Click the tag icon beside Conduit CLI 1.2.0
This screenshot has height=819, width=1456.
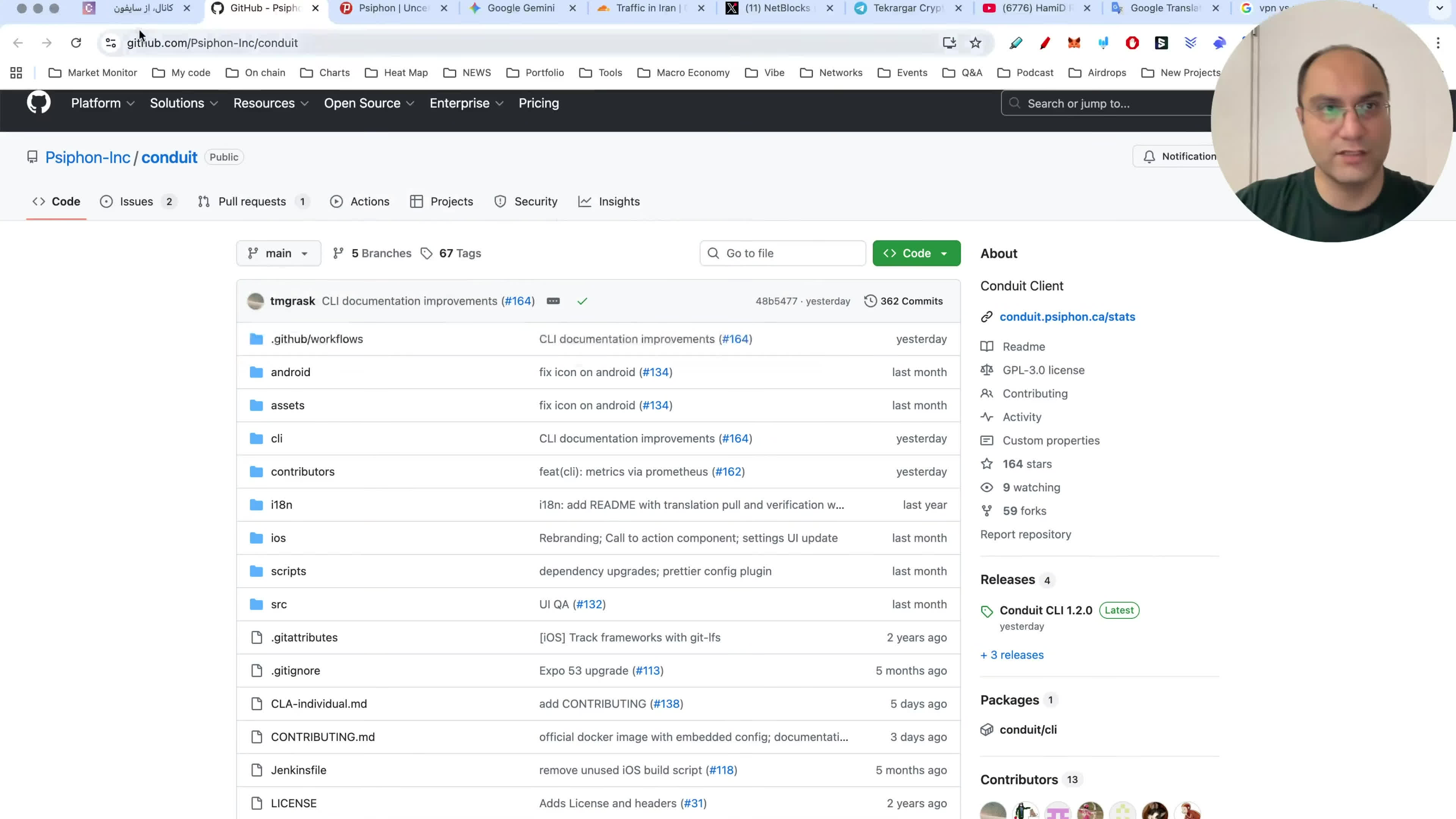point(987,612)
